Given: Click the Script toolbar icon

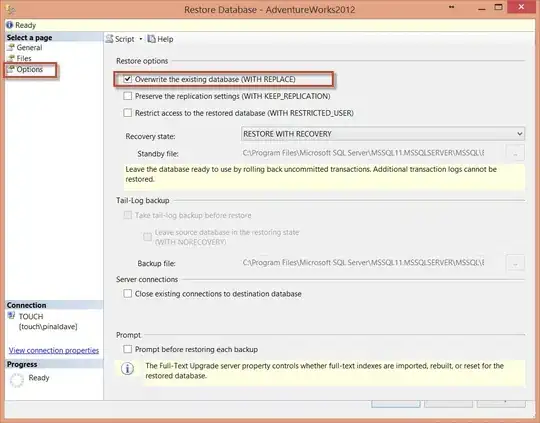Looking at the screenshot, I should pos(110,39).
